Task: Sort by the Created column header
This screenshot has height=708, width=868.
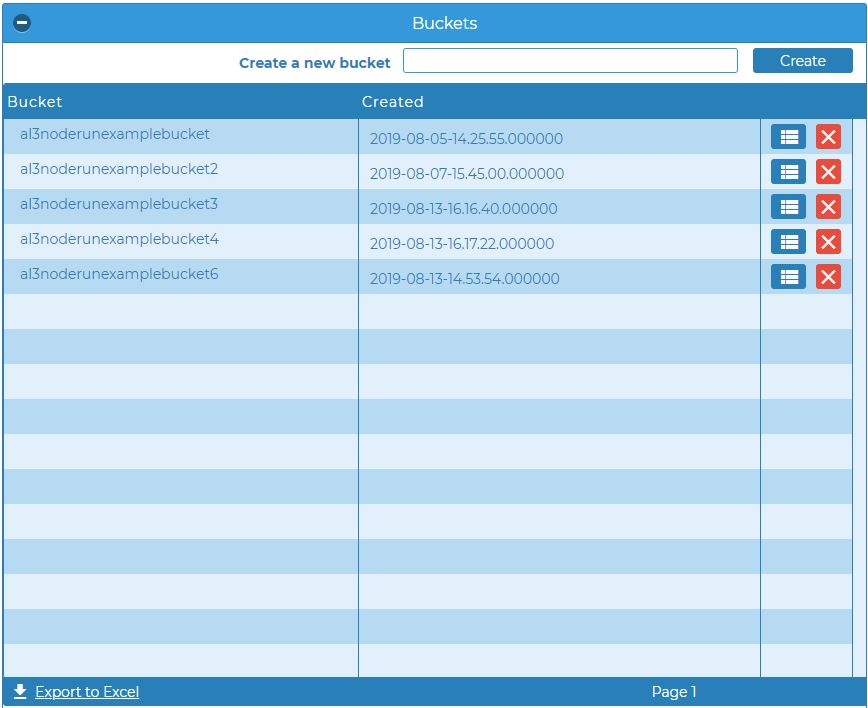Action: [392, 102]
